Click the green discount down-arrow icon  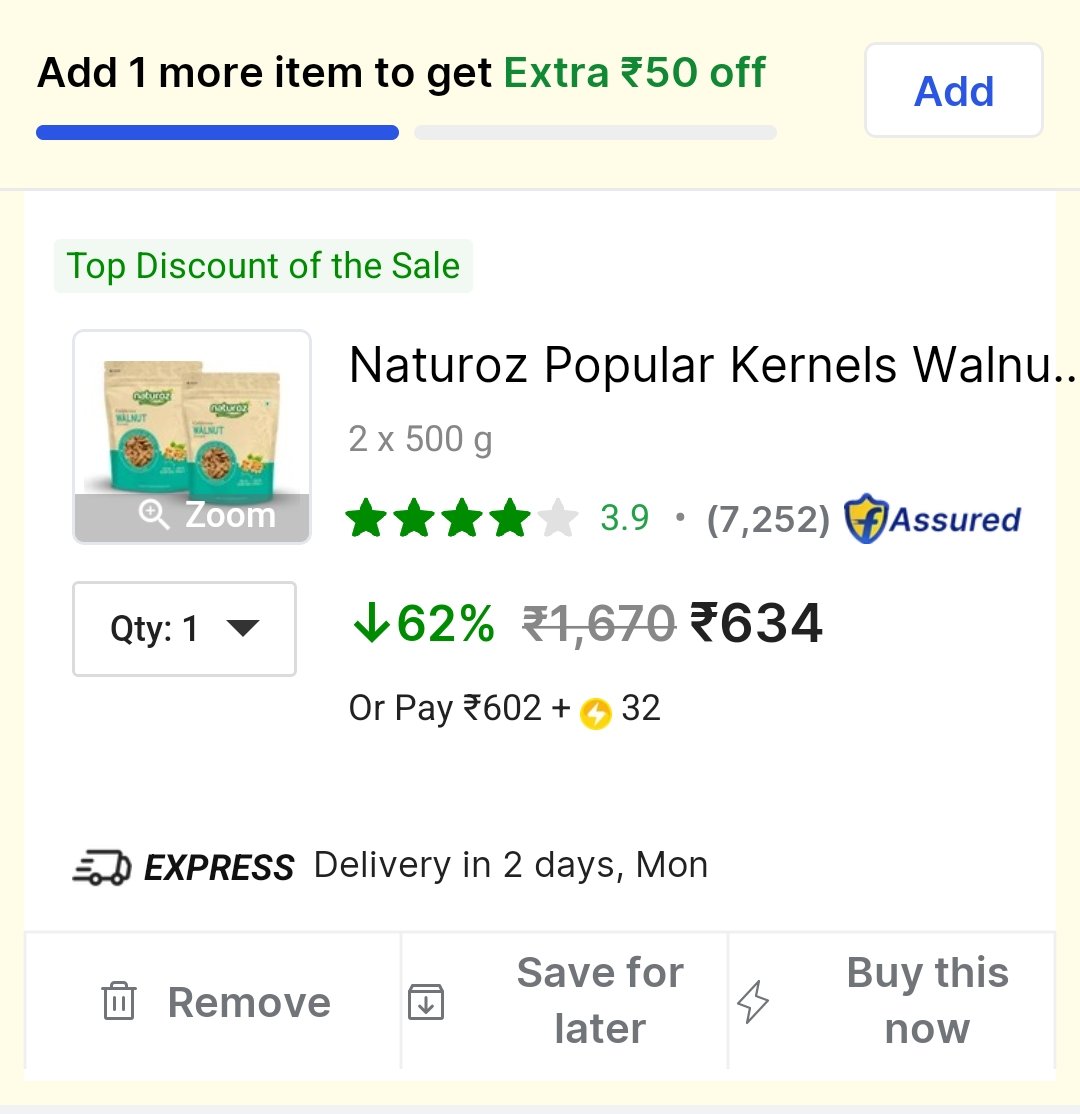[x=372, y=623]
